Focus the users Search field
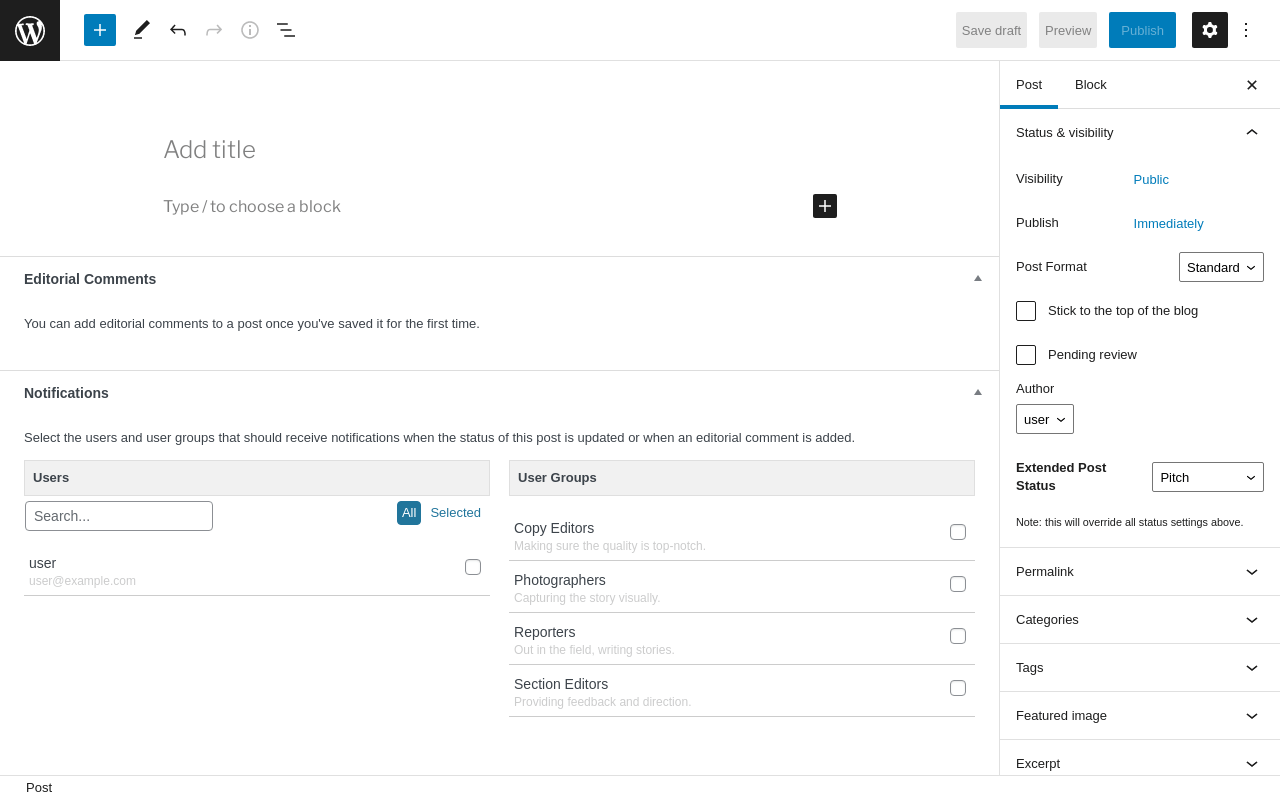 point(119,516)
